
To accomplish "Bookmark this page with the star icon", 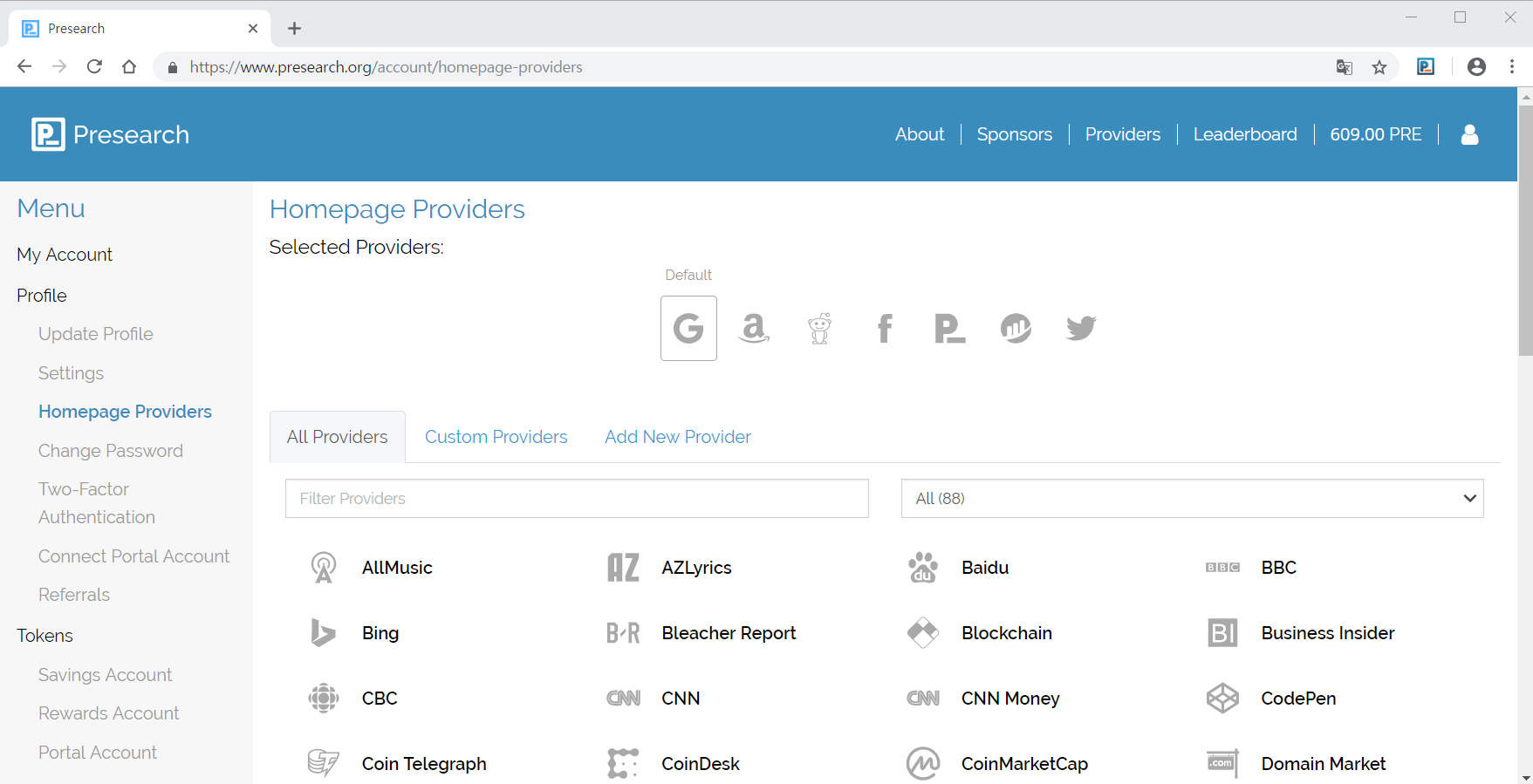I will 1379,67.
